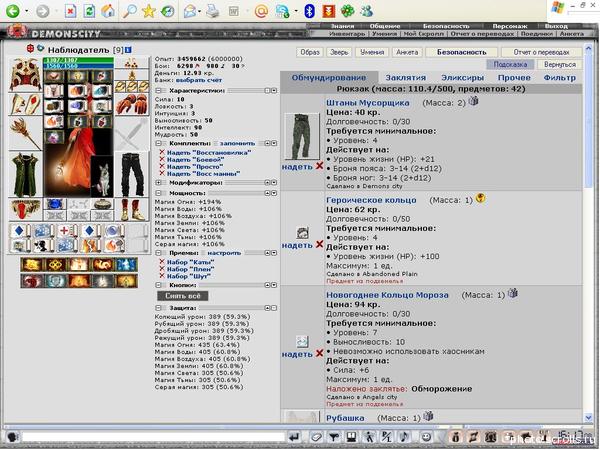
Task: Open the Эликсиры tab
Action: 462,78
